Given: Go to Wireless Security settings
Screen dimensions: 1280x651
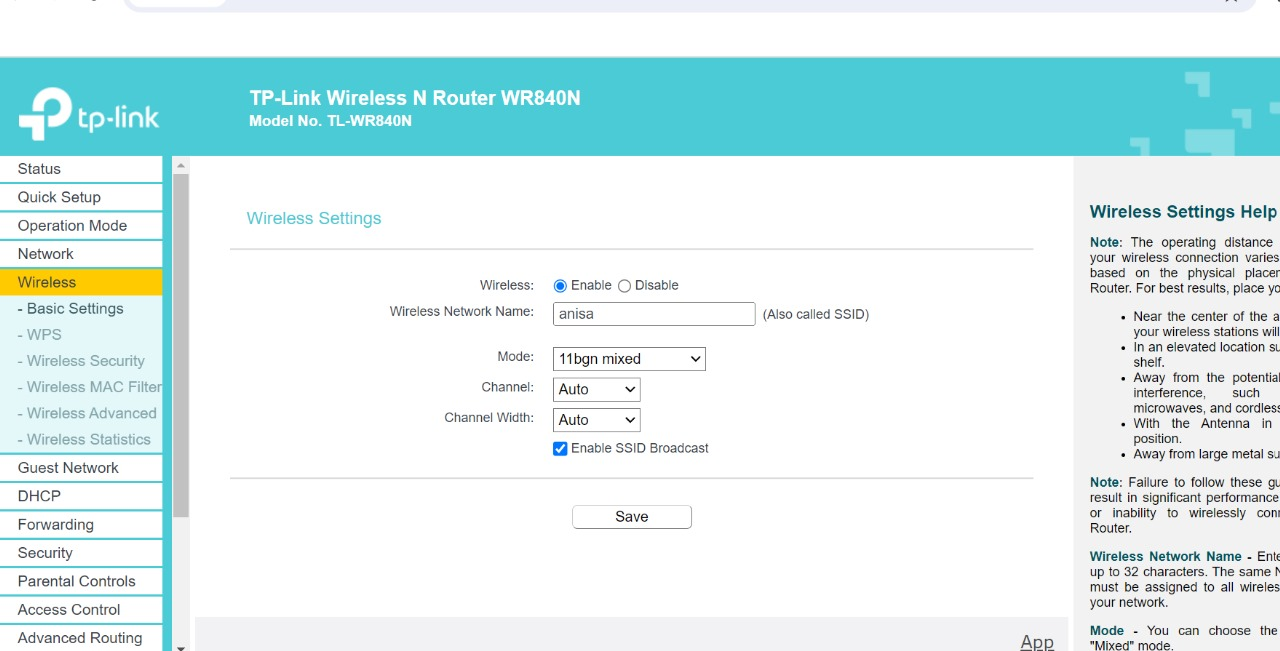Looking at the screenshot, I should 81,361.
